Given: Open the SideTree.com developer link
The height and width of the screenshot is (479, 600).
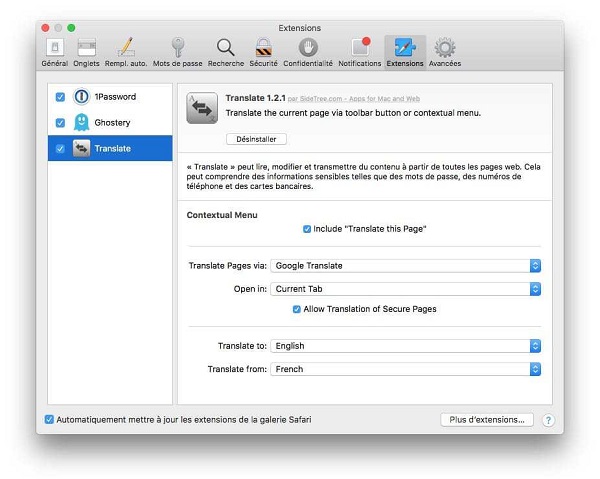Looking at the screenshot, I should coord(354,99).
